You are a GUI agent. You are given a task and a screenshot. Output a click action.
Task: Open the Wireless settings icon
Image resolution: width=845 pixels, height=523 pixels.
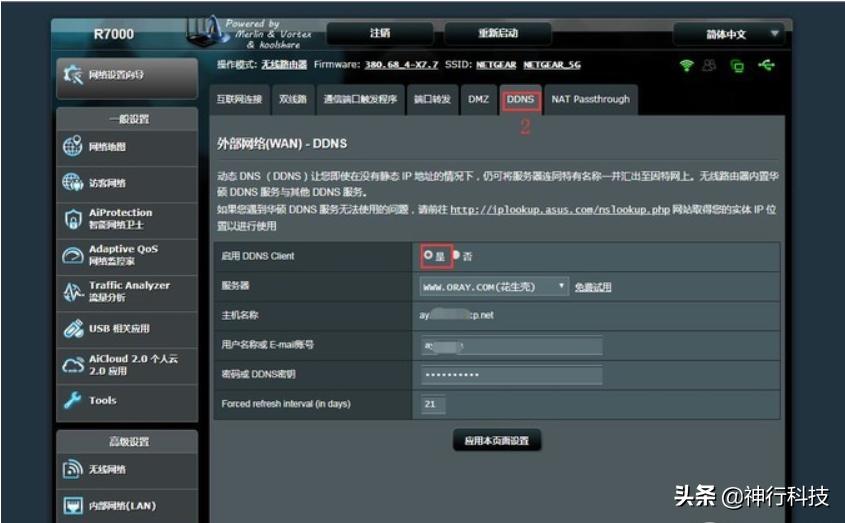coord(73,469)
